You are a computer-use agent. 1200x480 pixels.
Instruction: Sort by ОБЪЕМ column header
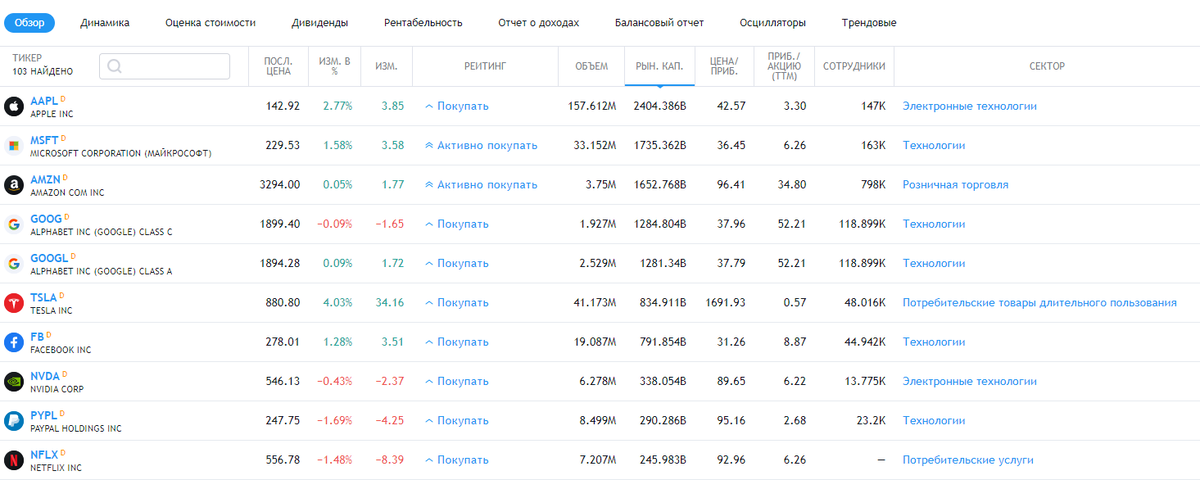pyautogui.click(x=591, y=66)
